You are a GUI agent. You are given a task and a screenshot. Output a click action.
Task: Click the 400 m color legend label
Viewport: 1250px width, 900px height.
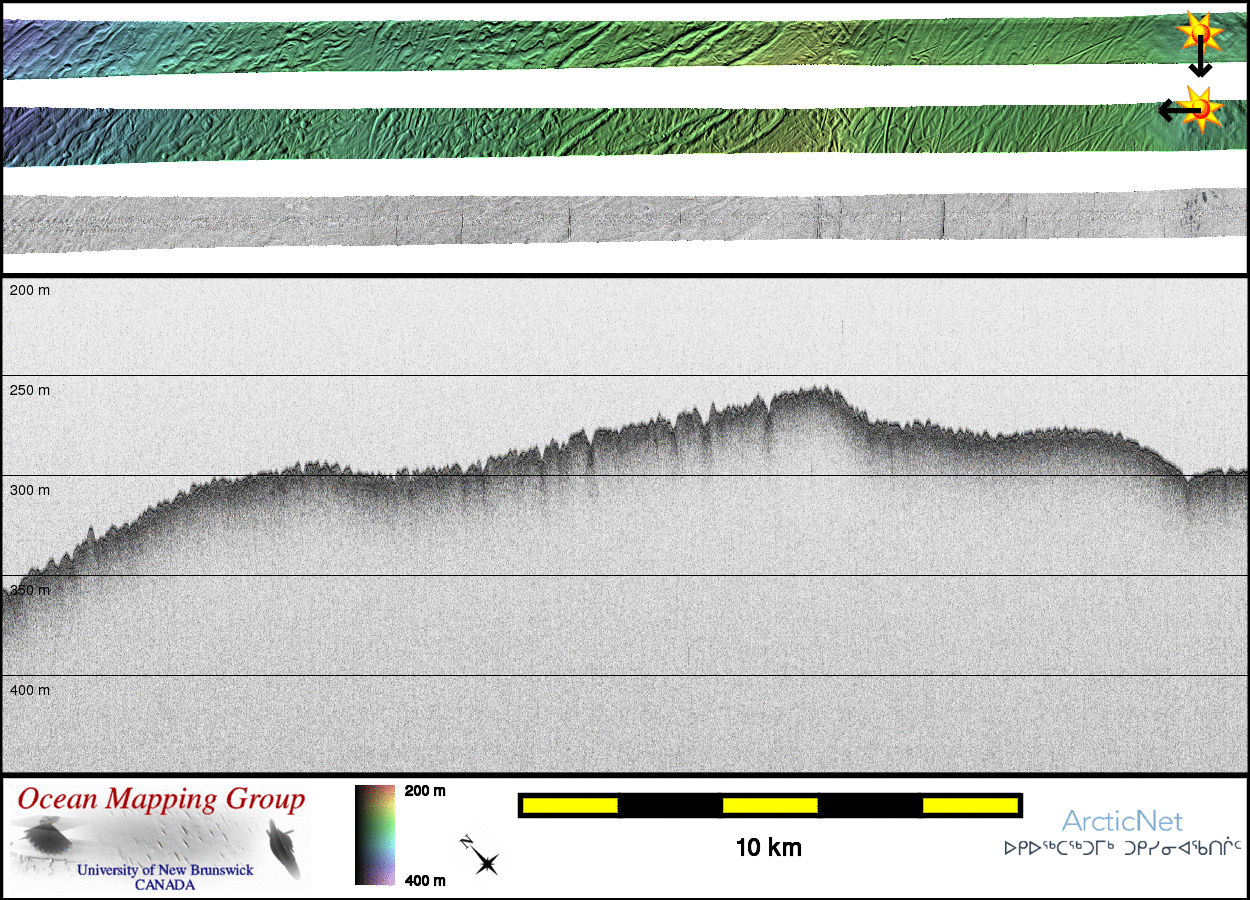pyautogui.click(x=425, y=880)
